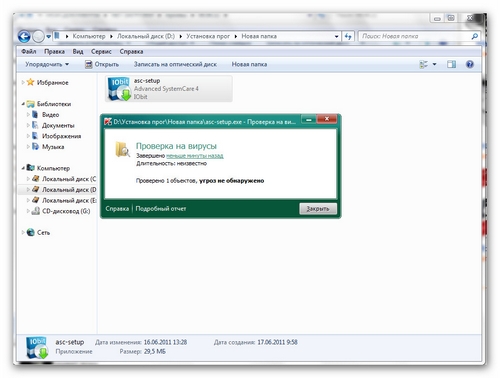This screenshot has height=378, width=500.
Task: Collapse the Библиотеки tree node
Action: pos(23,104)
